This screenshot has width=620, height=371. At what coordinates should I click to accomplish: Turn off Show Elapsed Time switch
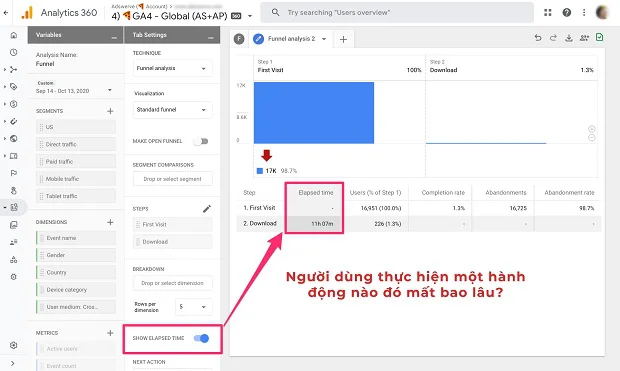point(201,338)
